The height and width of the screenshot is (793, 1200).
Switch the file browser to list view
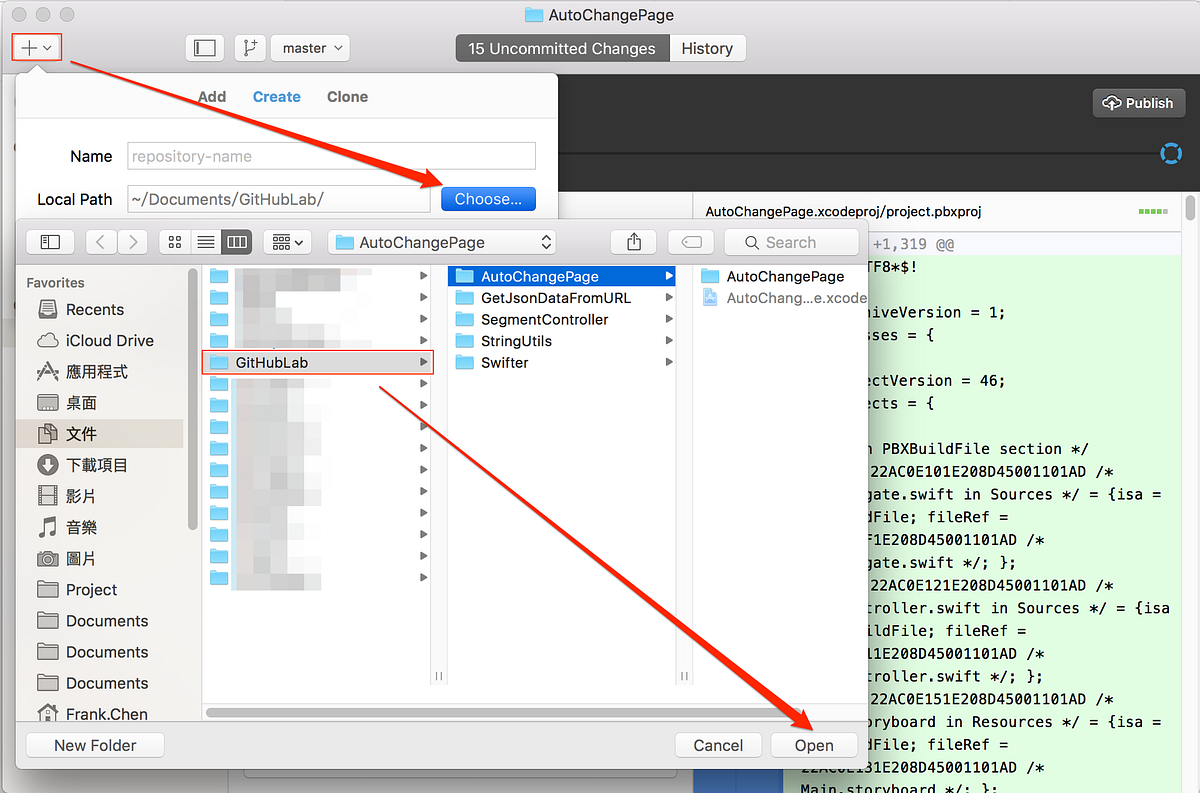(205, 241)
